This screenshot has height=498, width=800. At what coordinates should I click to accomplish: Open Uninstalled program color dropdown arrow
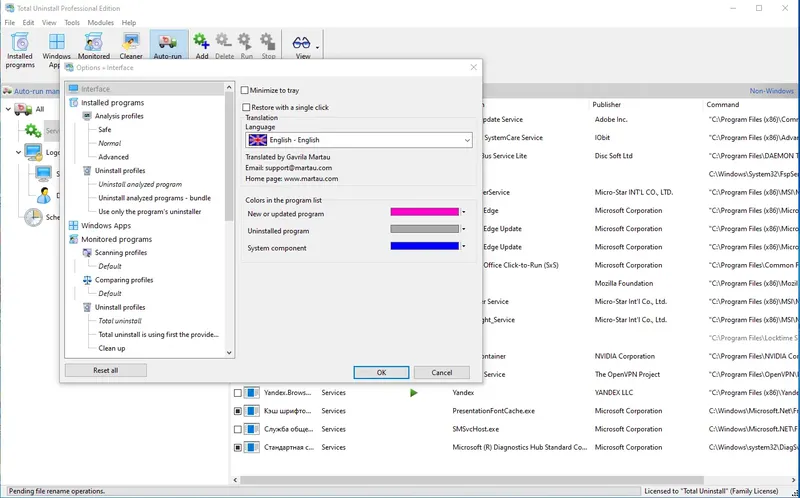pyautogui.click(x=463, y=229)
